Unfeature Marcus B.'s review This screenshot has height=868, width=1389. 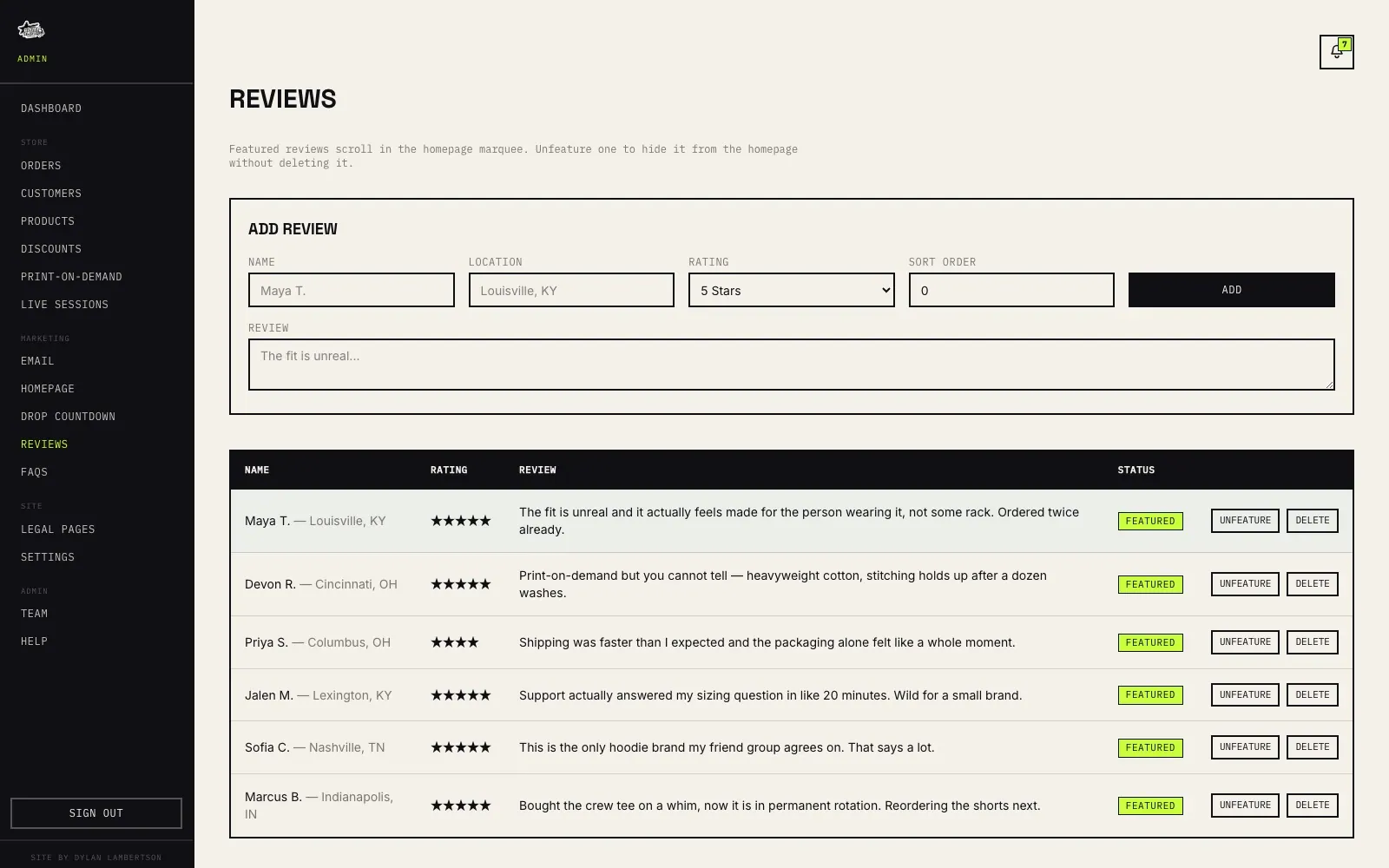coord(1245,806)
